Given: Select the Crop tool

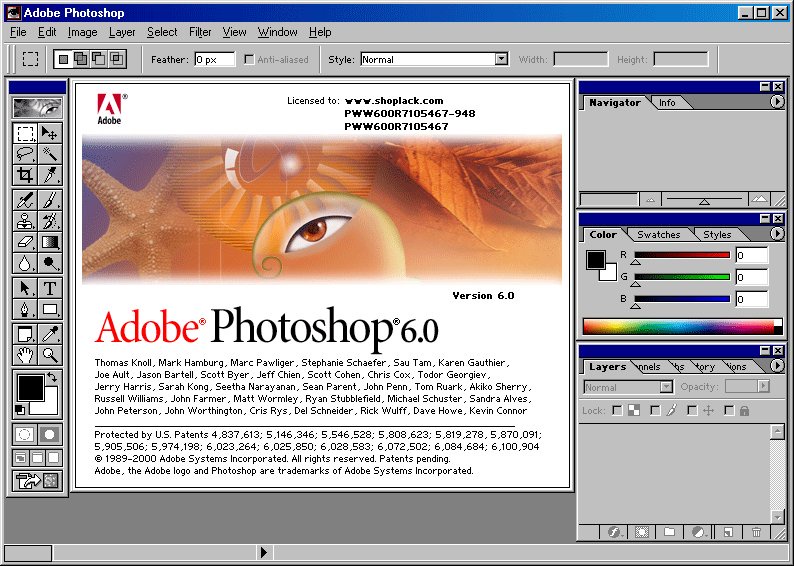Looking at the screenshot, I should click(x=25, y=175).
